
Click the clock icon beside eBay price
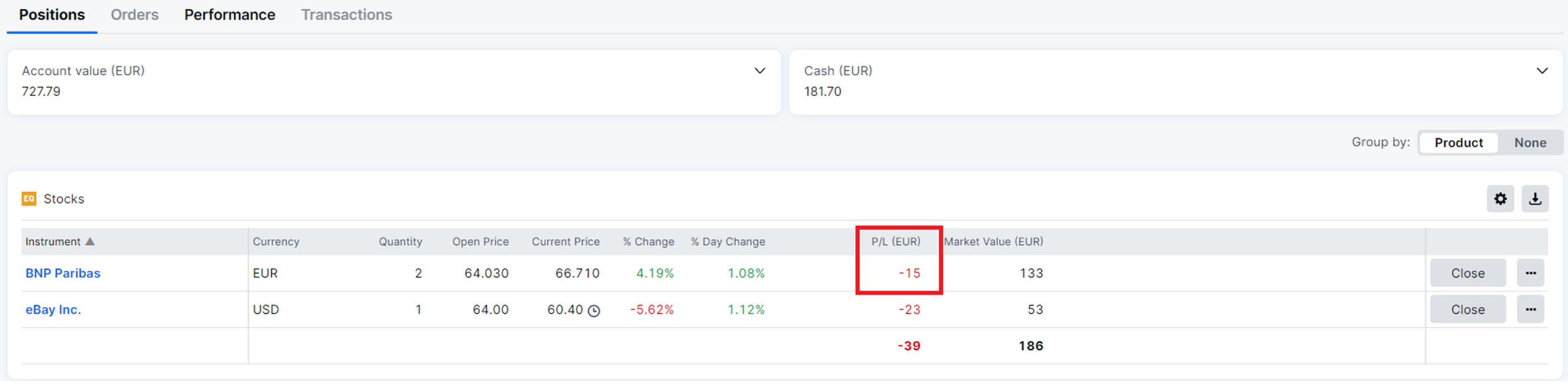(x=593, y=311)
